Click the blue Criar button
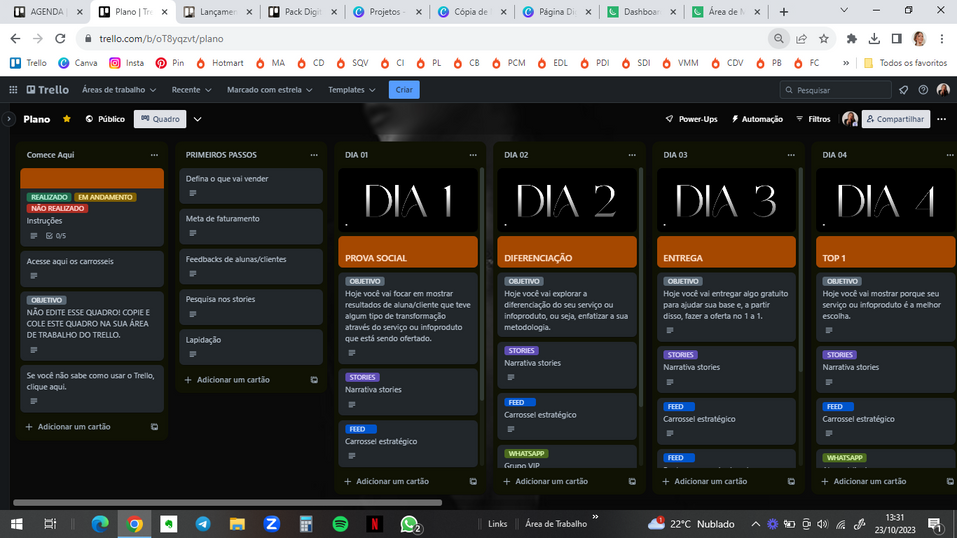 pos(404,90)
